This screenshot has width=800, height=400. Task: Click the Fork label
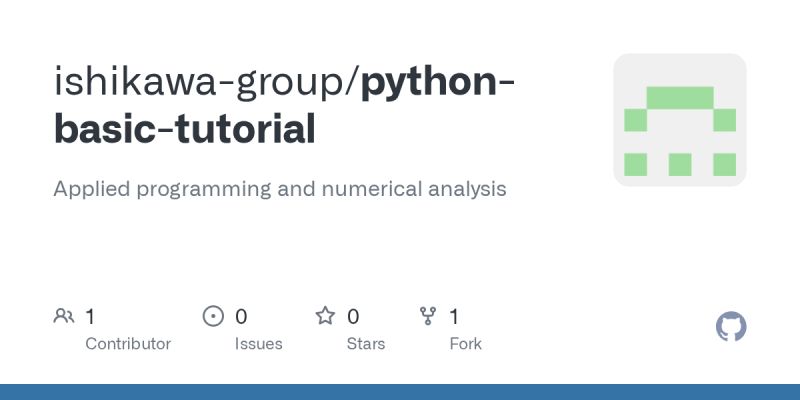[465, 344]
